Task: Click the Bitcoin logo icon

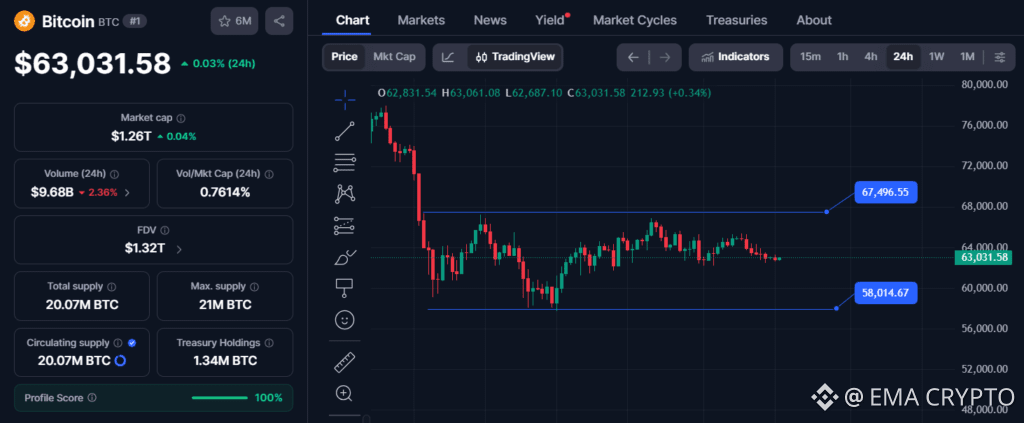Action: pyautogui.click(x=25, y=21)
